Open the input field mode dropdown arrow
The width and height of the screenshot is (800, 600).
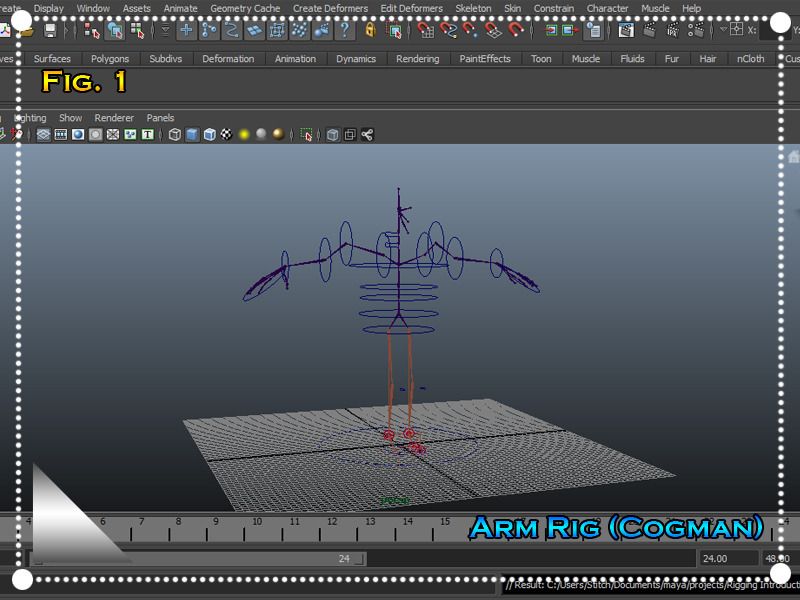723,30
